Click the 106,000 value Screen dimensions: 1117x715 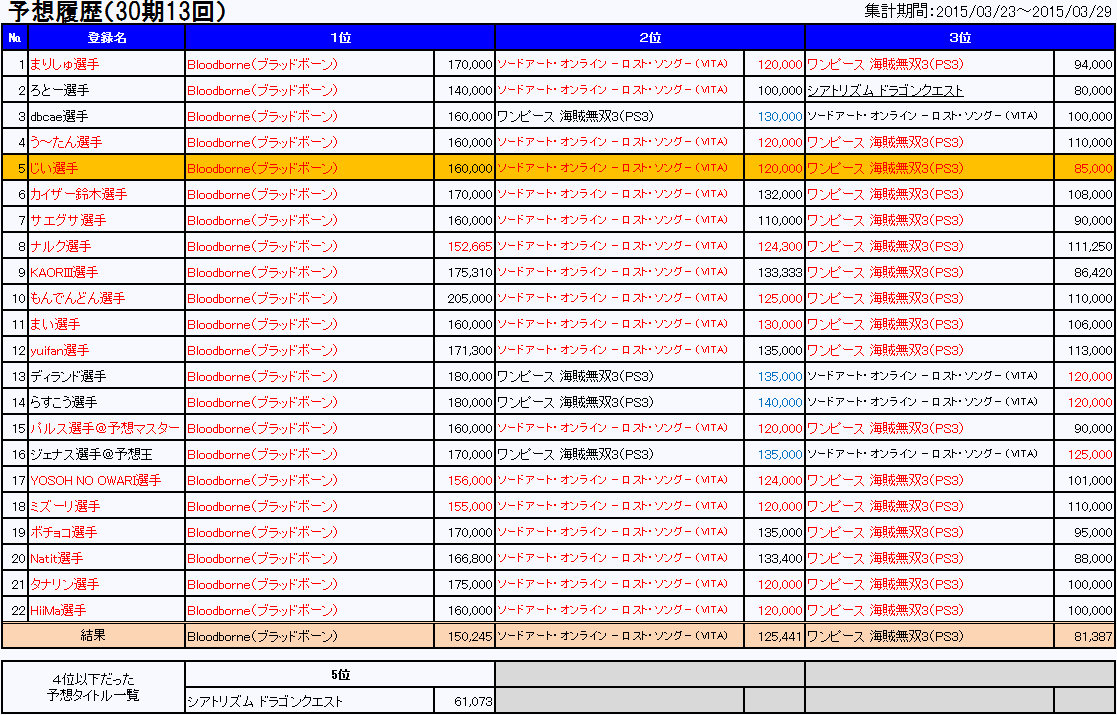click(1090, 325)
